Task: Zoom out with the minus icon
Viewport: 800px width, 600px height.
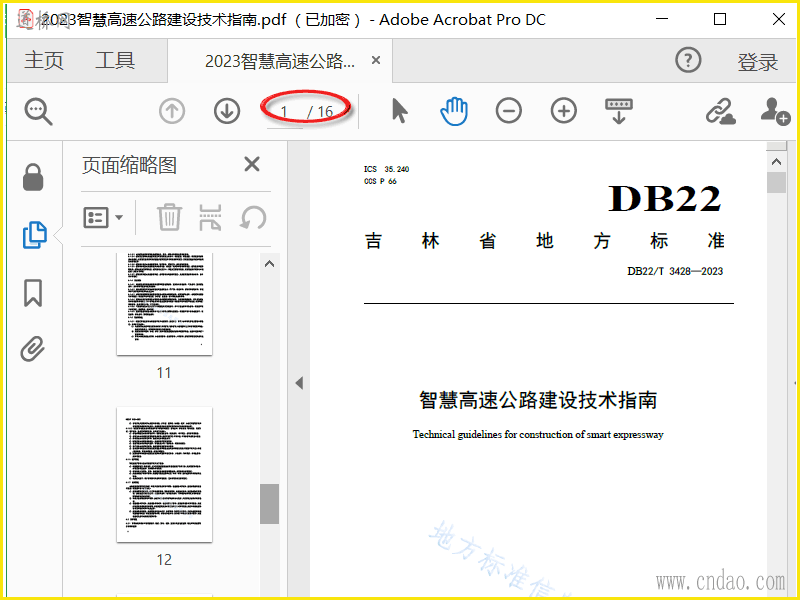Action: pyautogui.click(x=509, y=111)
